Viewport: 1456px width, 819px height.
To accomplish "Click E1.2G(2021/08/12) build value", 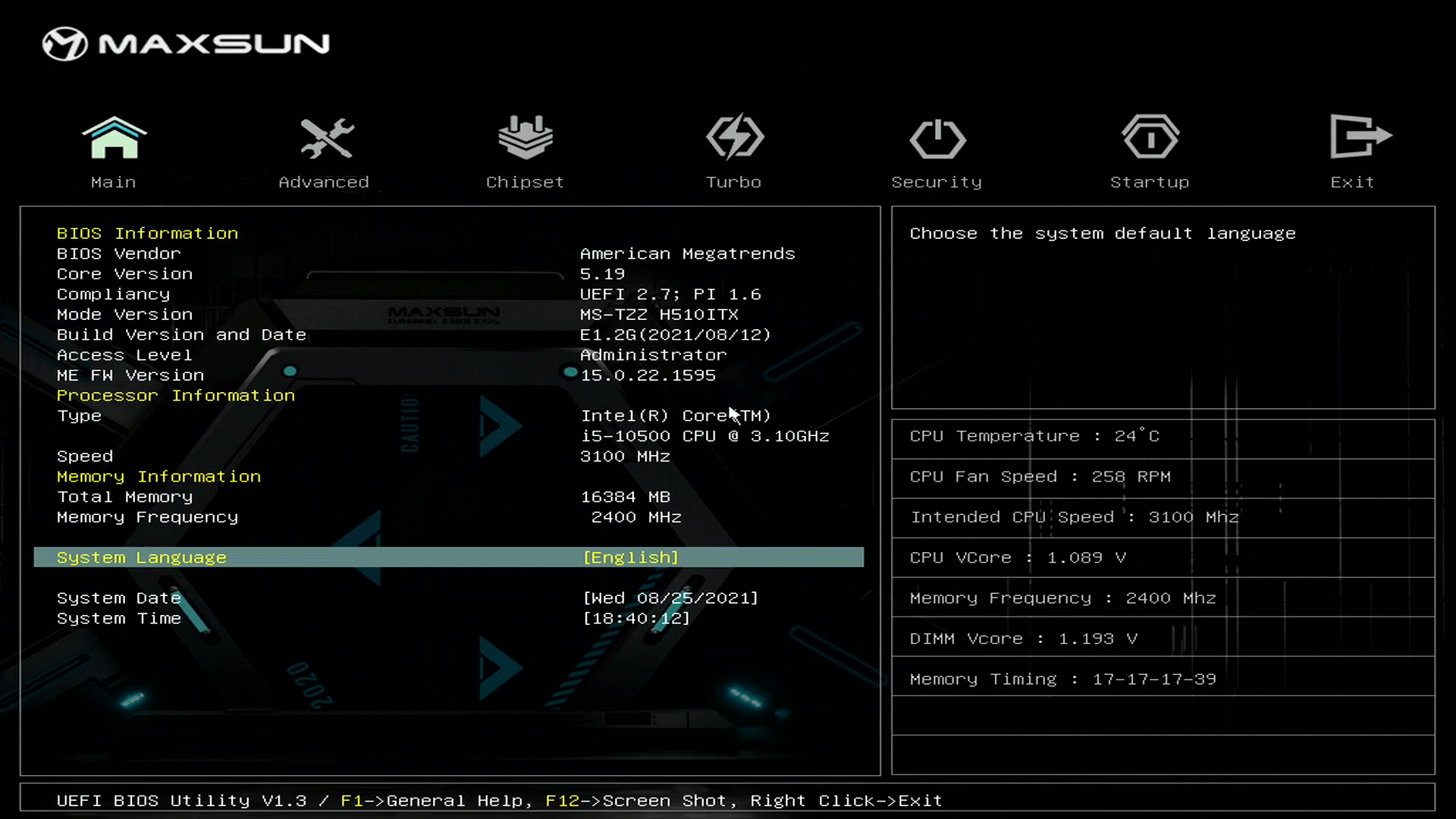I will [676, 334].
